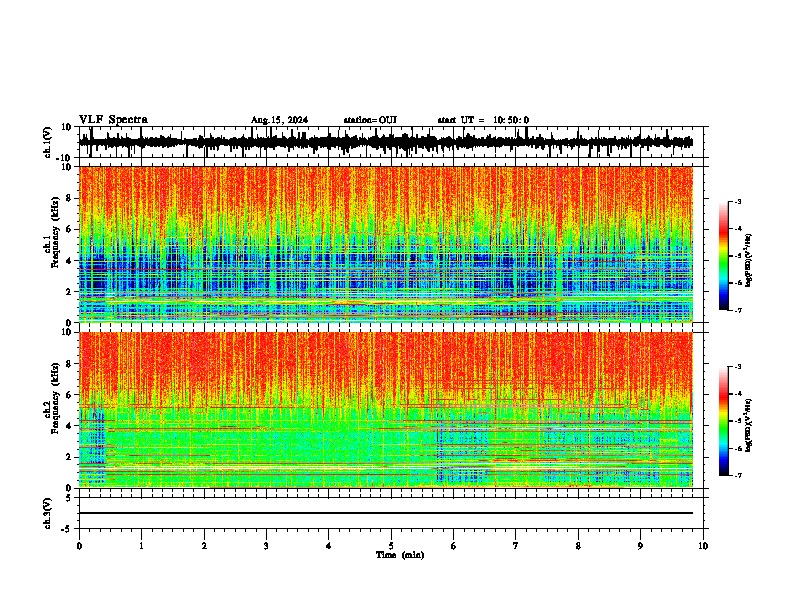Screen dimensions: 792x612
Task: Click the "ch.3(V)" axis label
Action: click(48, 514)
